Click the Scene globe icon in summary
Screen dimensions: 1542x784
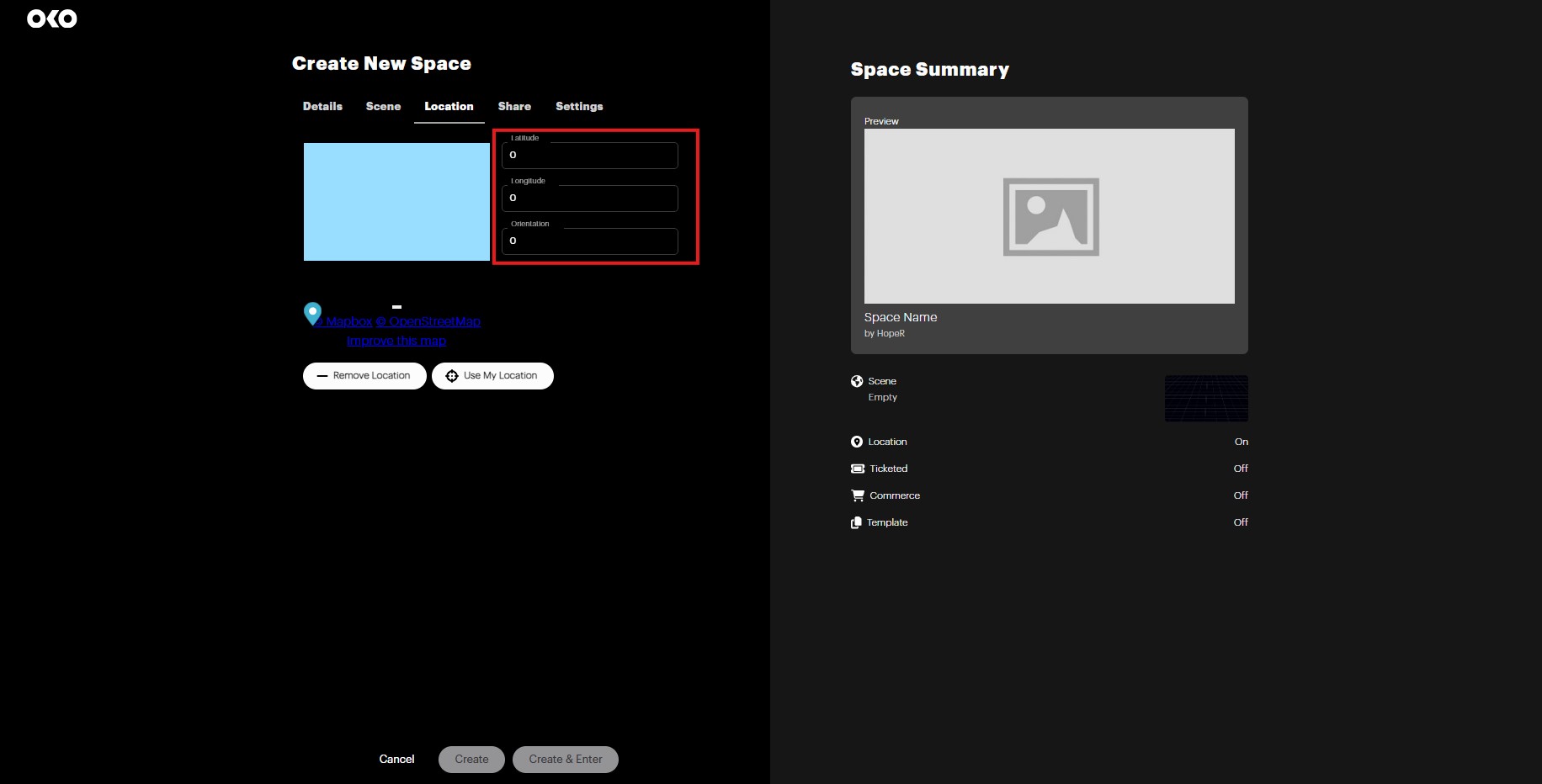[857, 381]
